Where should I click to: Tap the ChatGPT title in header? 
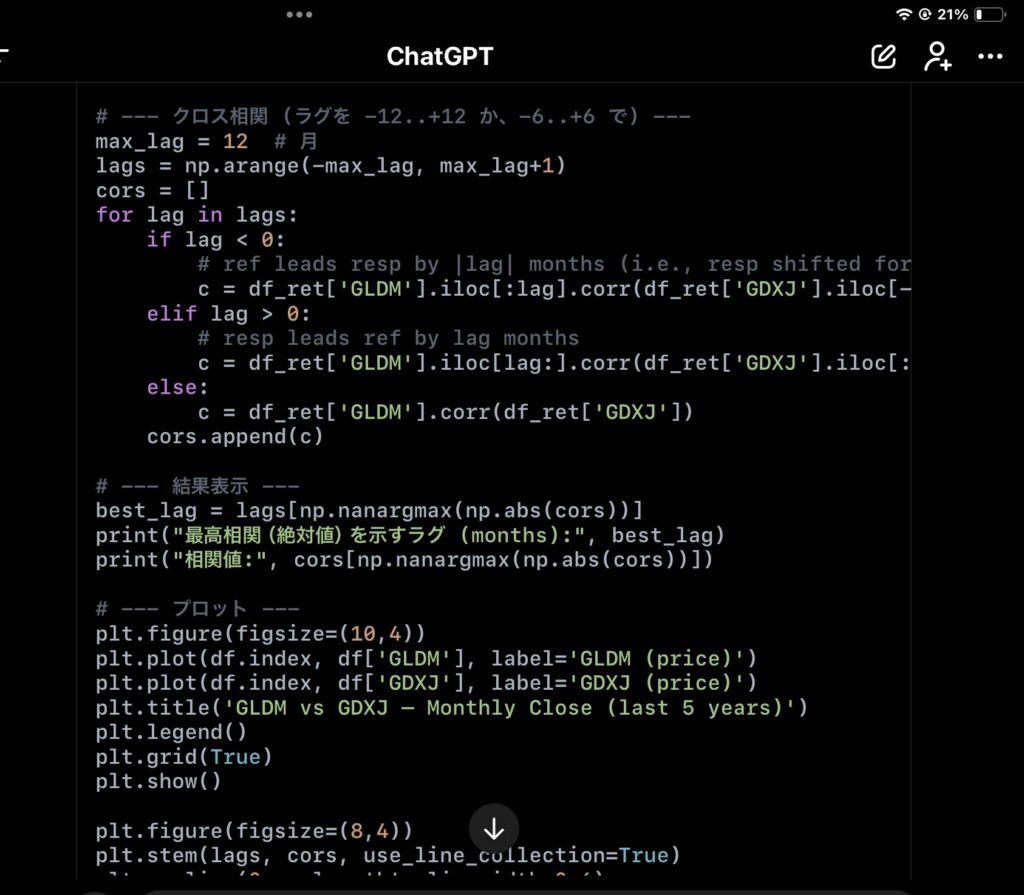pyautogui.click(x=440, y=56)
